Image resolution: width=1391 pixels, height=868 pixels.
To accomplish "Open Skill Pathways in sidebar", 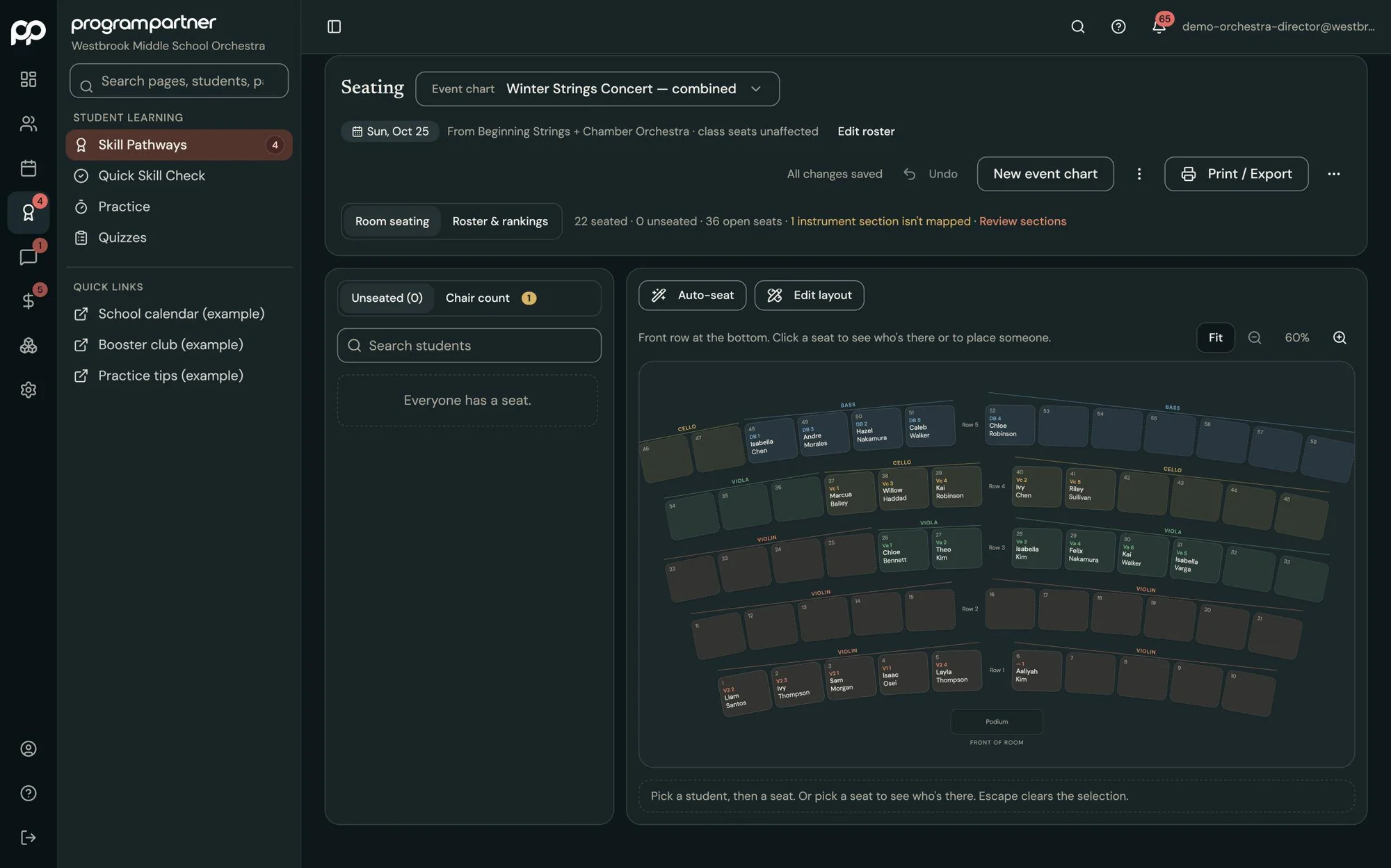I will click(x=179, y=145).
